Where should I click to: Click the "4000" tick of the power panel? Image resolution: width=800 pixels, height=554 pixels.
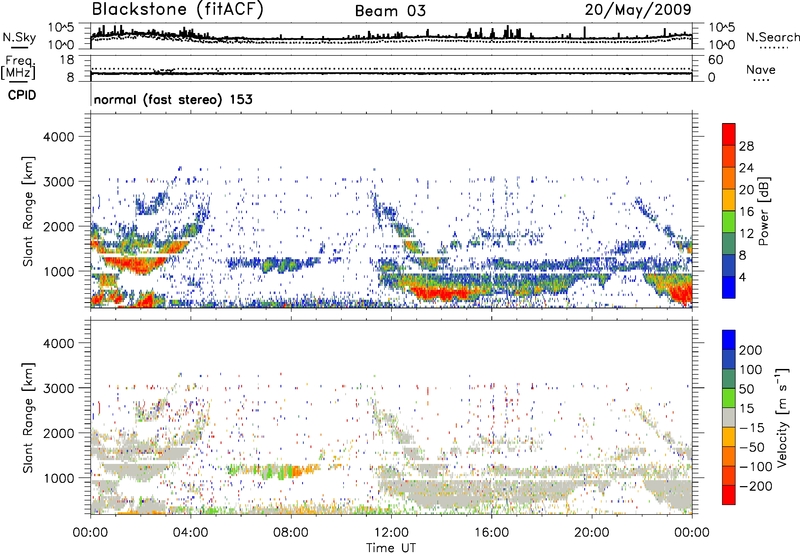tap(59, 137)
